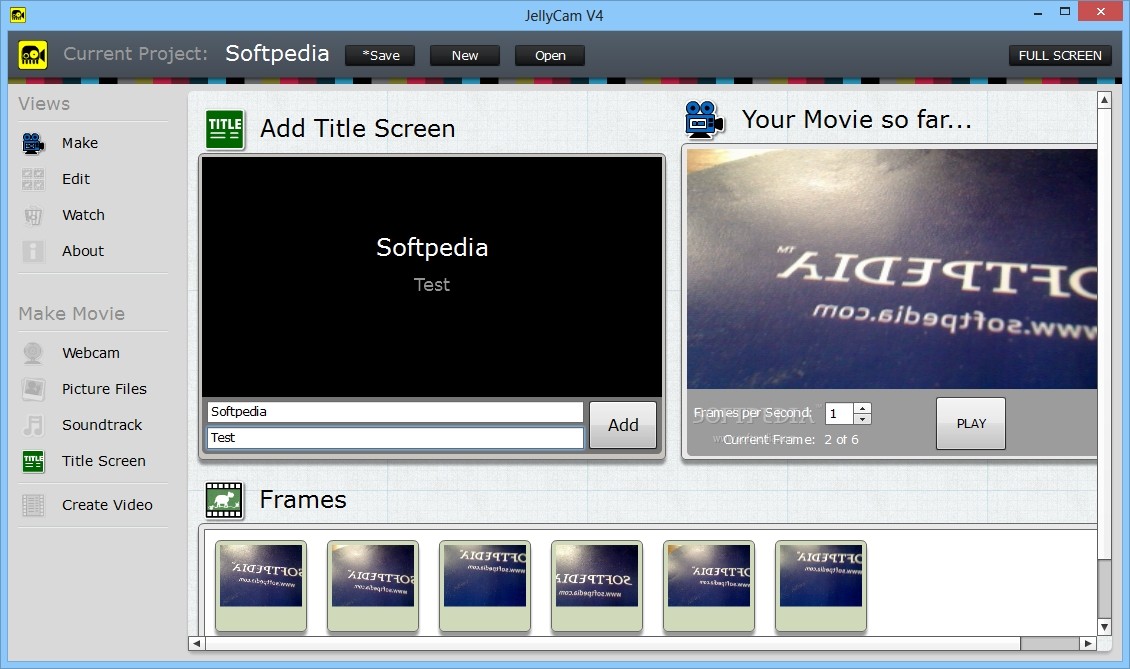Click the JellyCam logo icon in header
The width and height of the screenshot is (1130, 669).
[32, 55]
